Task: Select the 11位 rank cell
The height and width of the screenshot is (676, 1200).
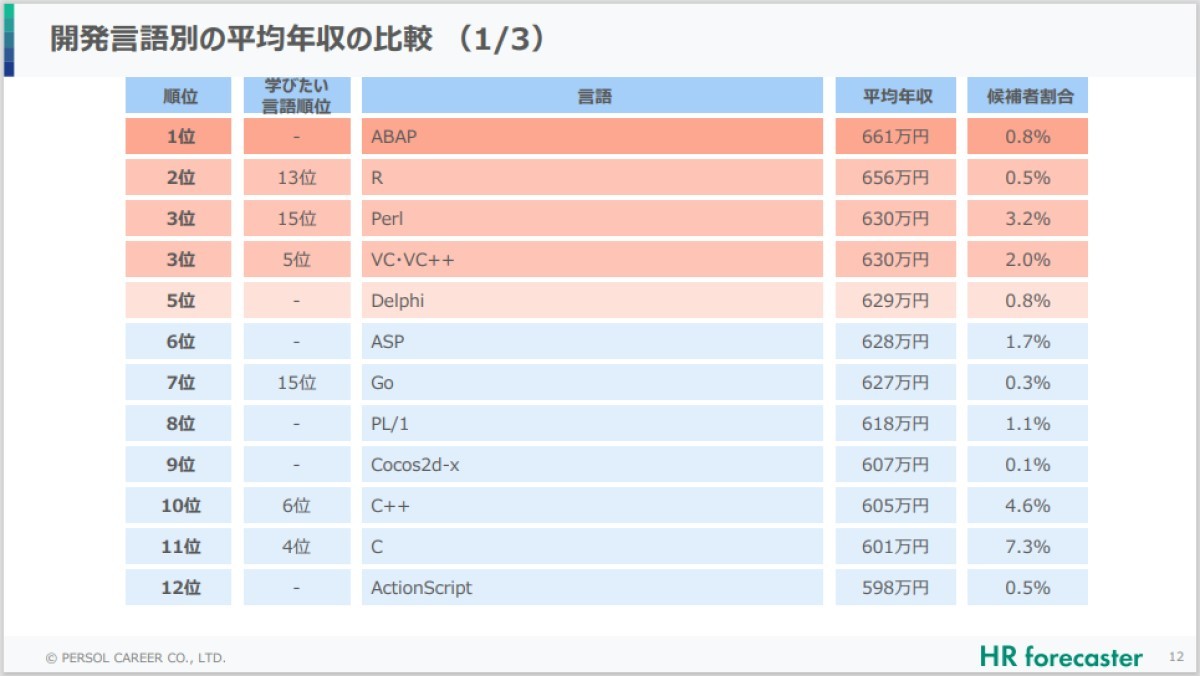Action: 178,546
